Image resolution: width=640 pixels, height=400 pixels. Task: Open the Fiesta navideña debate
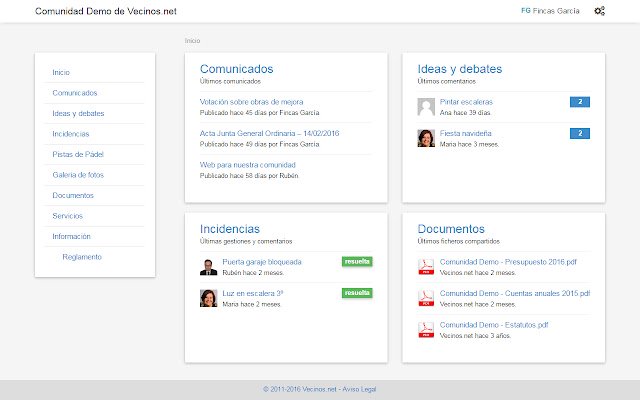pos(465,133)
